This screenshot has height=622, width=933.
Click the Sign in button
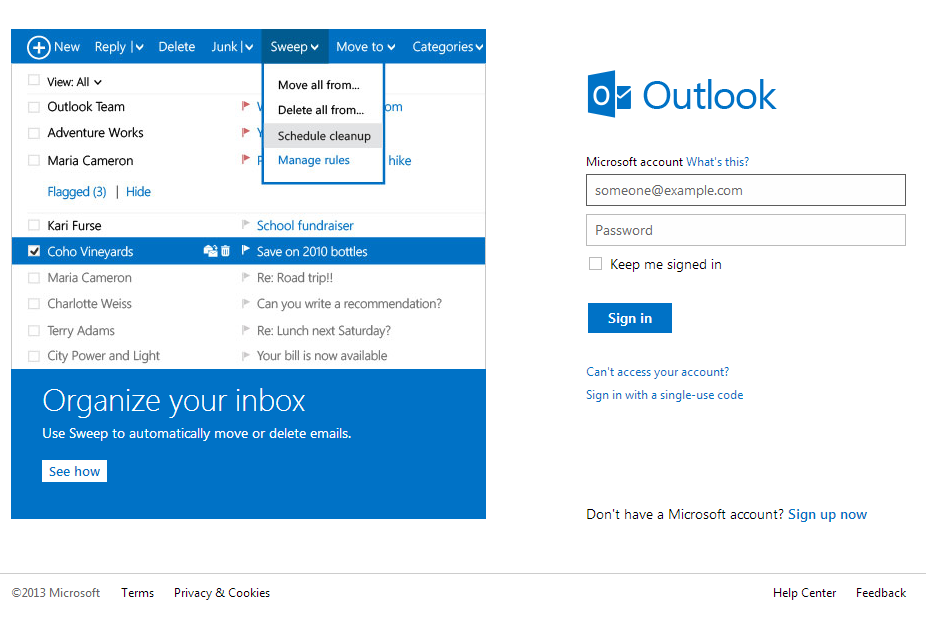click(629, 317)
